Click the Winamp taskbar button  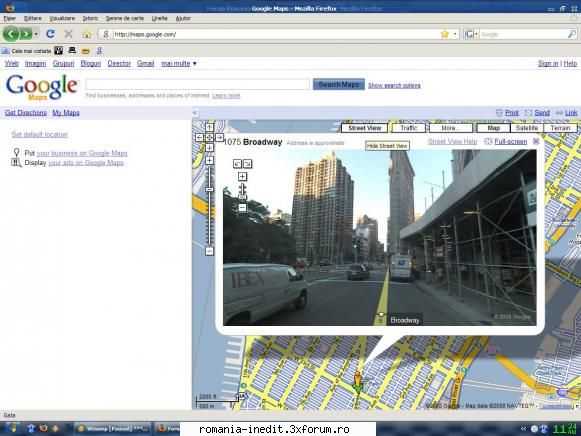click(113, 429)
